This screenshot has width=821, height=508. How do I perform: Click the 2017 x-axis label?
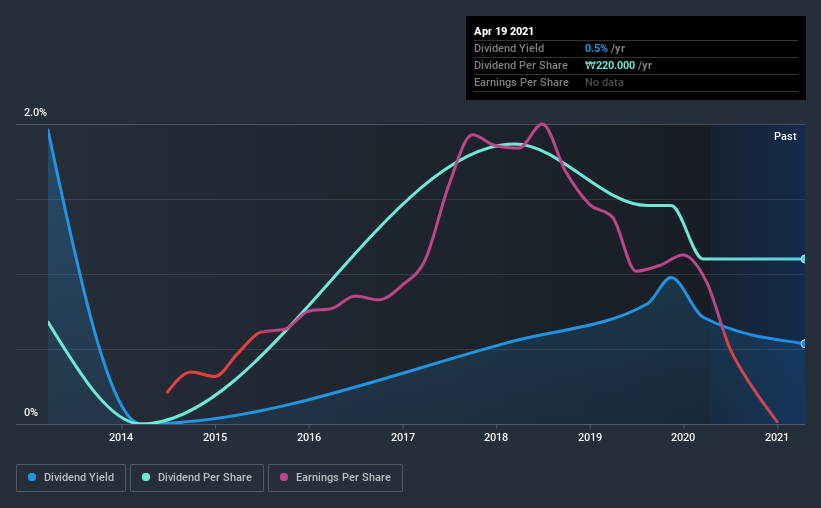coord(403,437)
